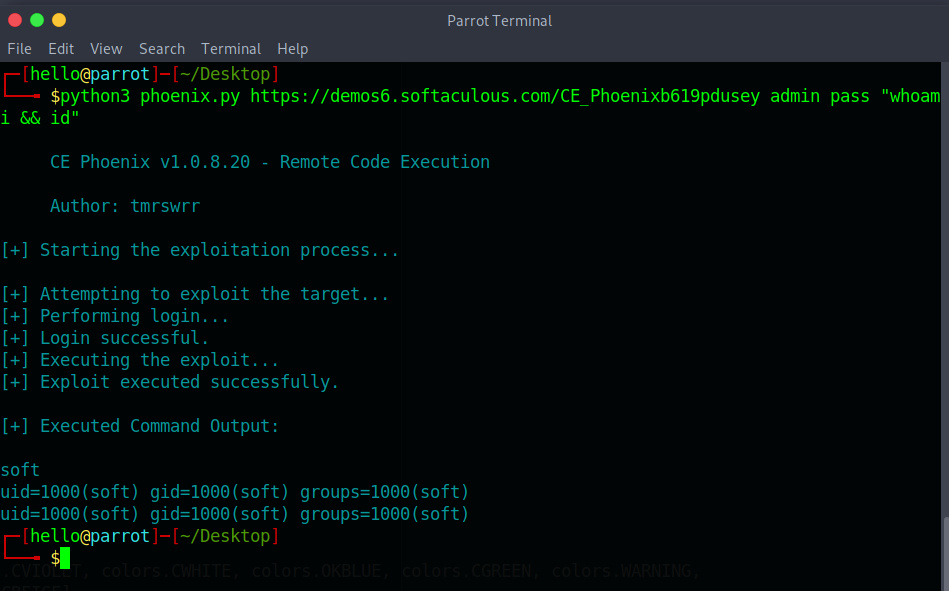Screen dimensions: 949x591
Task: Open the File menu
Action: pyautogui.click(x=19, y=48)
